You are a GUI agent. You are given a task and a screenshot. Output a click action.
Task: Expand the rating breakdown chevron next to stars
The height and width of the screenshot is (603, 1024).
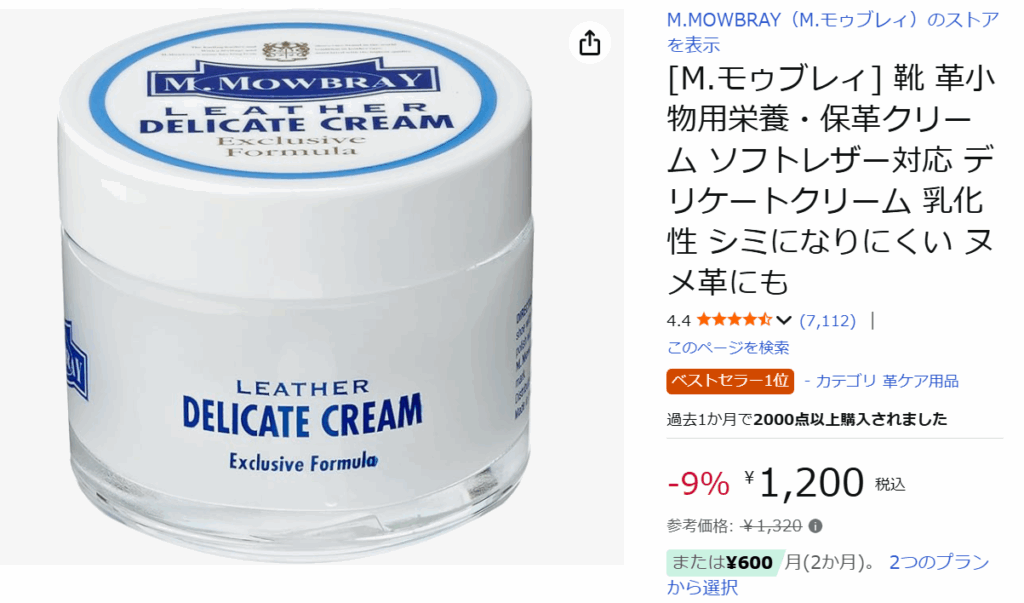point(784,321)
